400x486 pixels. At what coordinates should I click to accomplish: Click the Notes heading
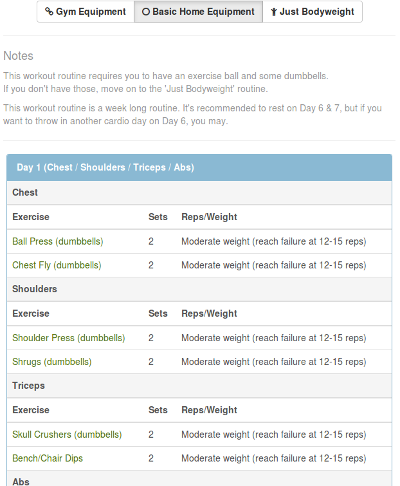pos(18,56)
